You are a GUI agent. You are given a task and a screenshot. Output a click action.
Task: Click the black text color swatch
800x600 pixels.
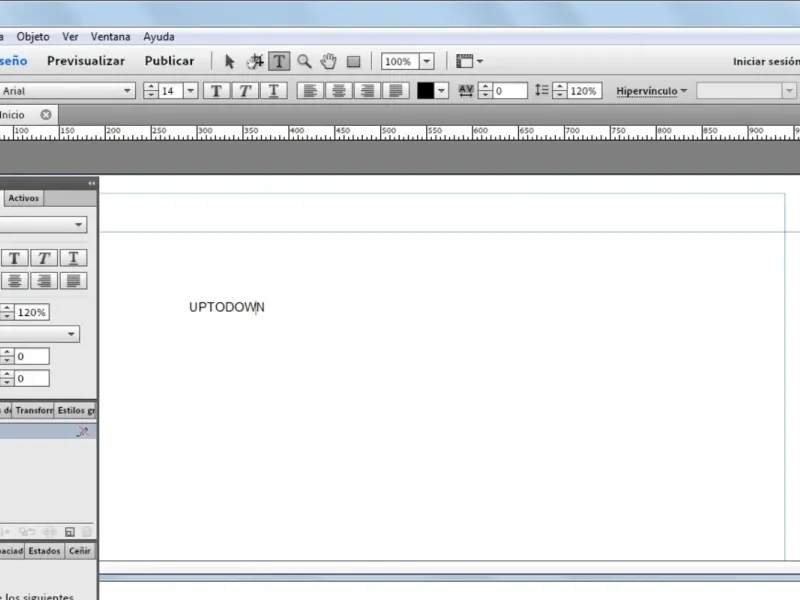point(426,91)
